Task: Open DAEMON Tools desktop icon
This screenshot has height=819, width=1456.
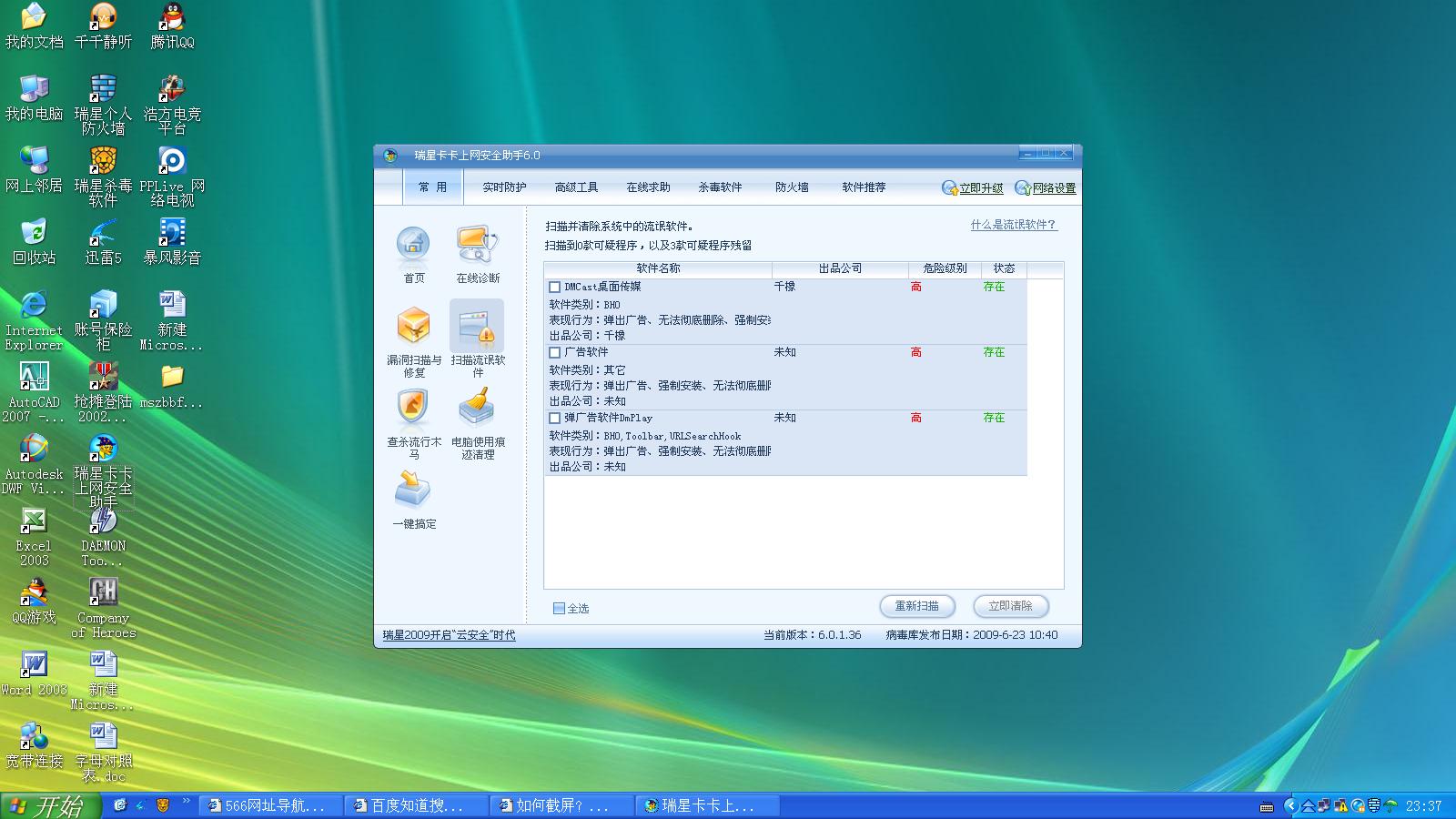Action: [103, 536]
